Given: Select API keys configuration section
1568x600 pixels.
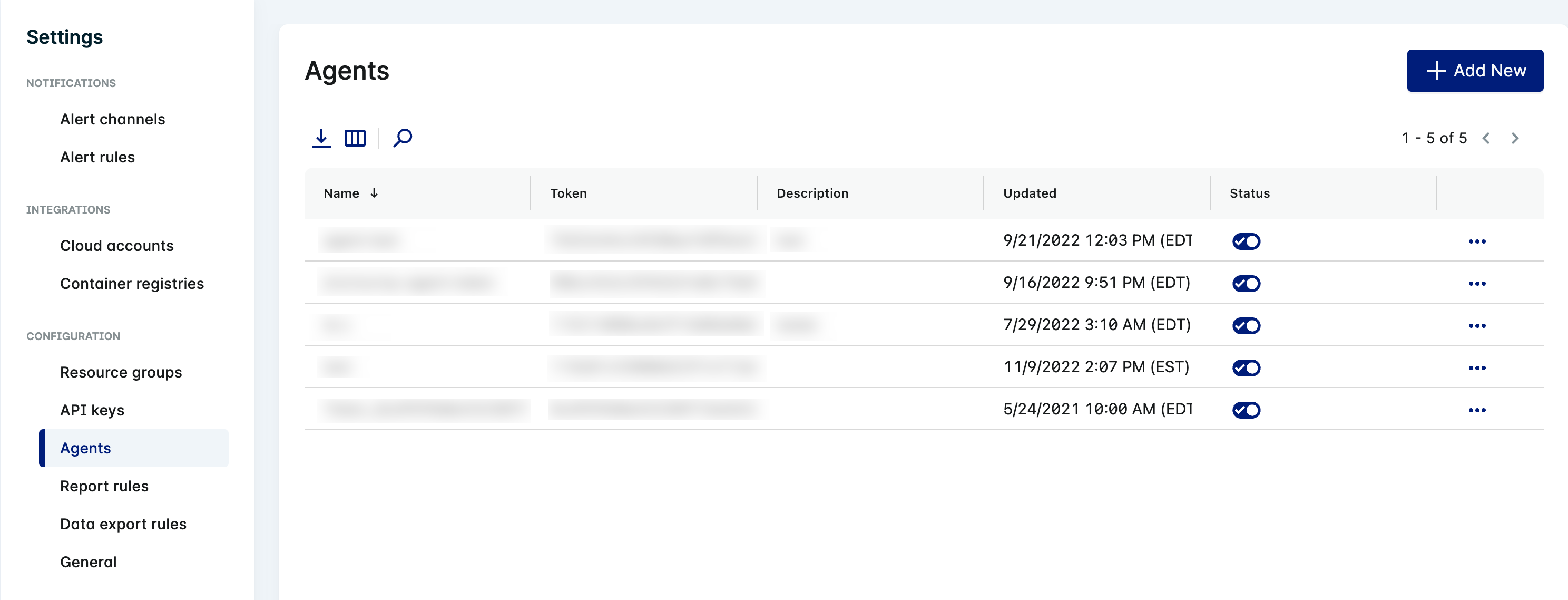Looking at the screenshot, I should 92,409.
